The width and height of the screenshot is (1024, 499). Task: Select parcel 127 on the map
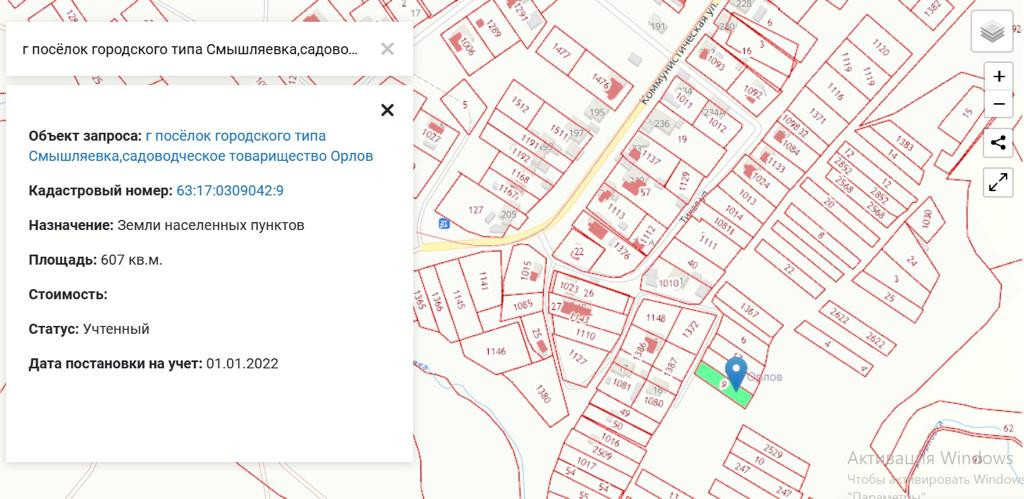[x=475, y=210]
